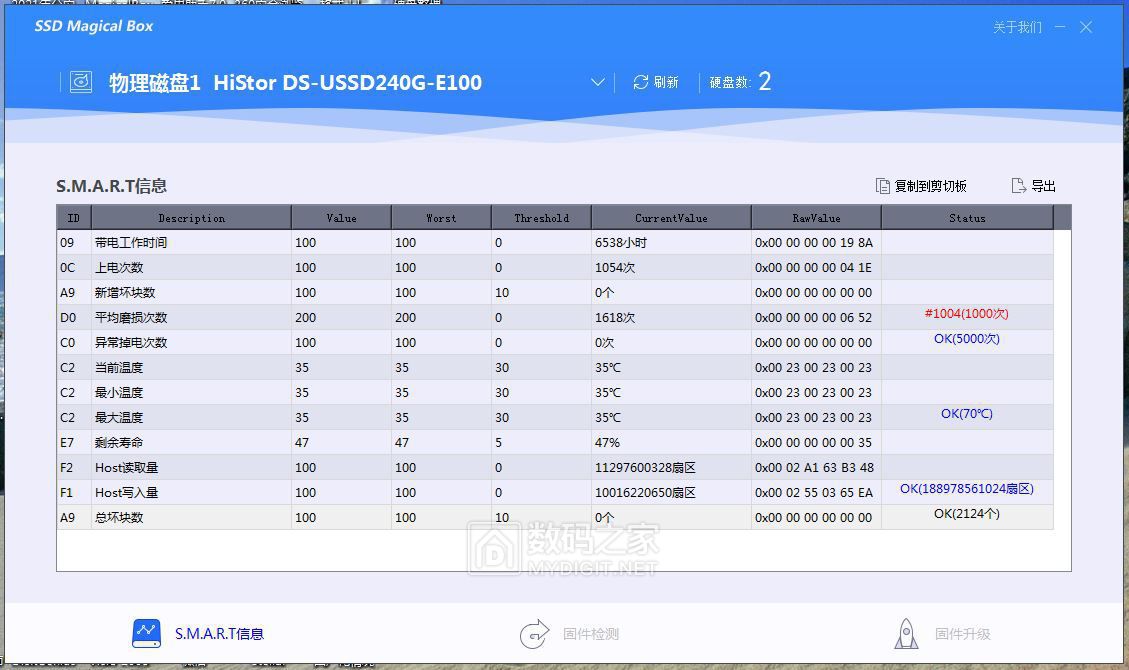Sort by the ID column header
Screen dimensions: 1129x670
(x=73, y=217)
